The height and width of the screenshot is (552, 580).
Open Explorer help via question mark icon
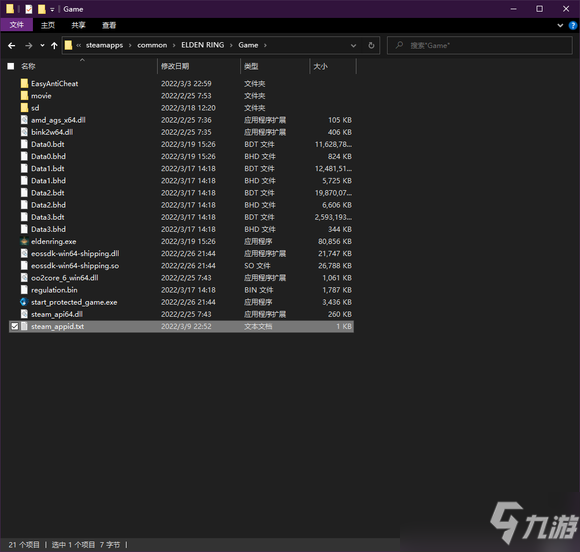point(573,26)
